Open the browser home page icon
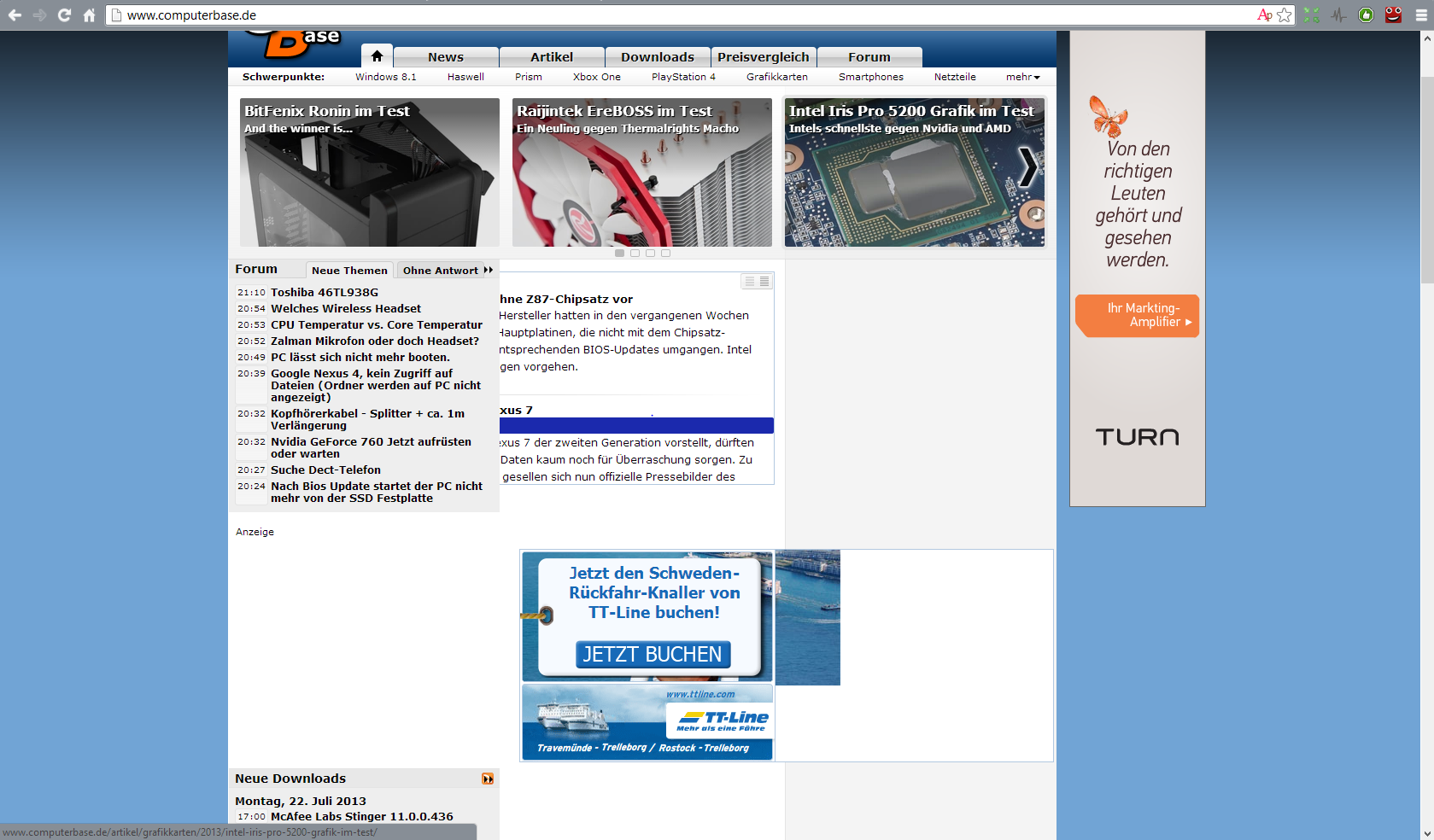The height and width of the screenshot is (840, 1434). click(89, 15)
